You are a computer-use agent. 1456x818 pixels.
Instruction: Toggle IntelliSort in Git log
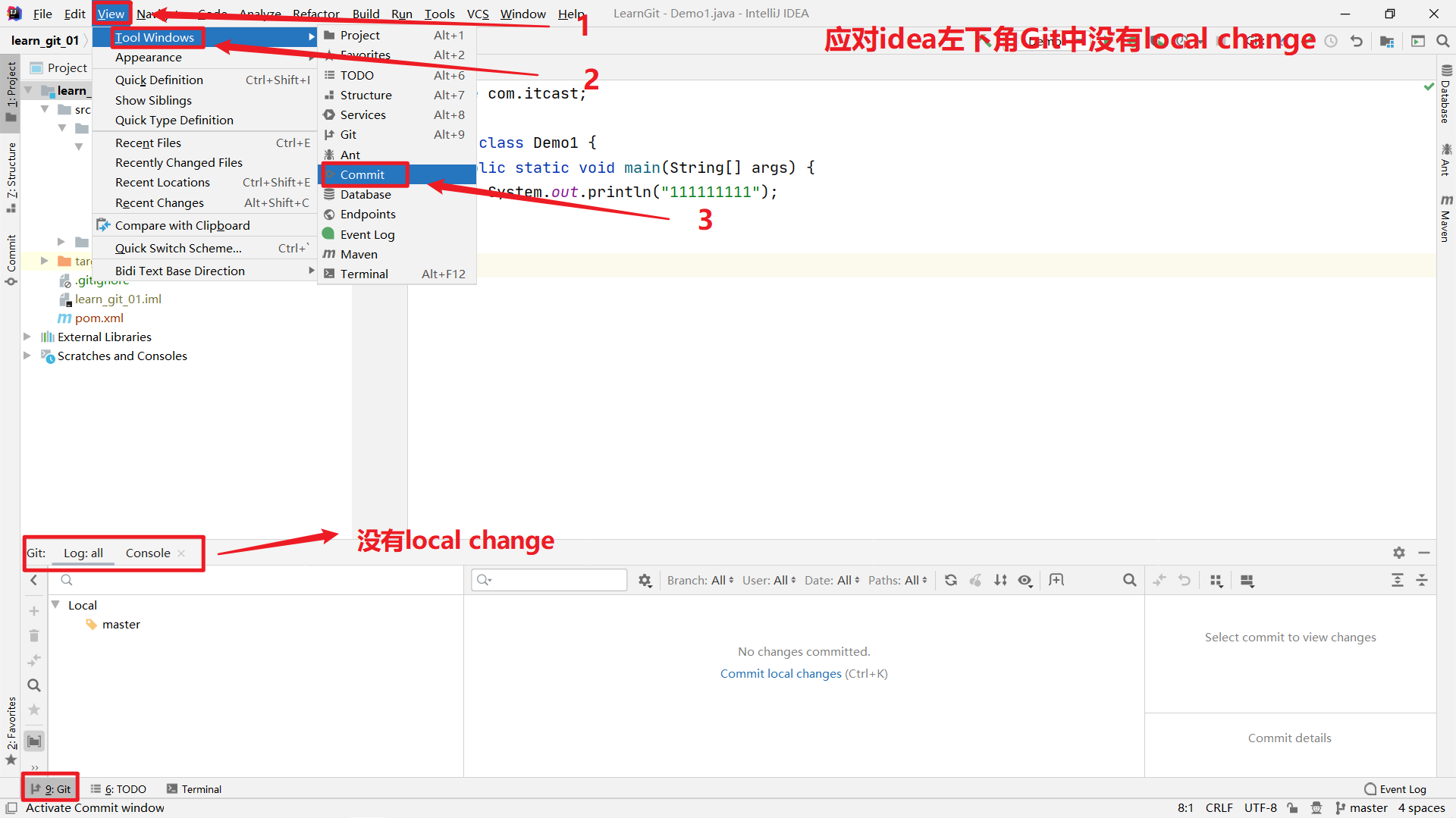pyautogui.click(x=1001, y=580)
